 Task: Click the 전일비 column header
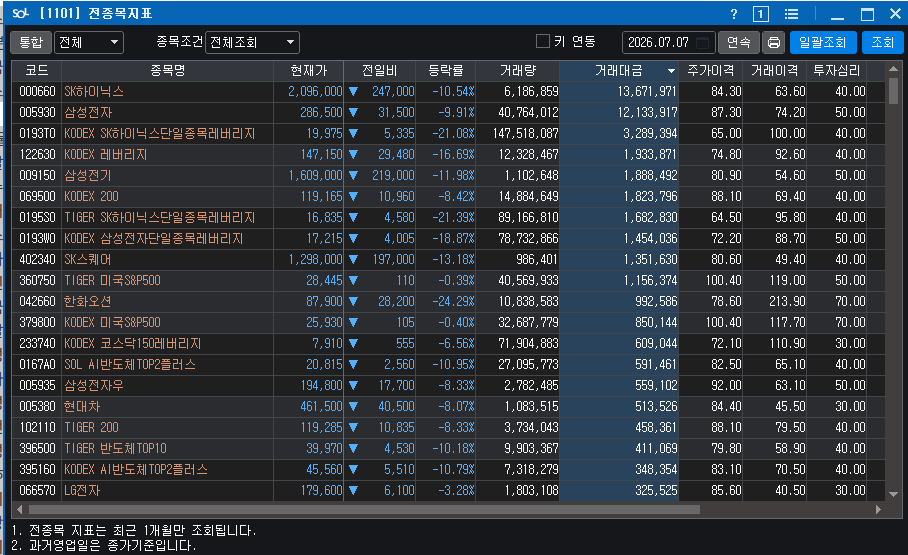[x=380, y=71]
